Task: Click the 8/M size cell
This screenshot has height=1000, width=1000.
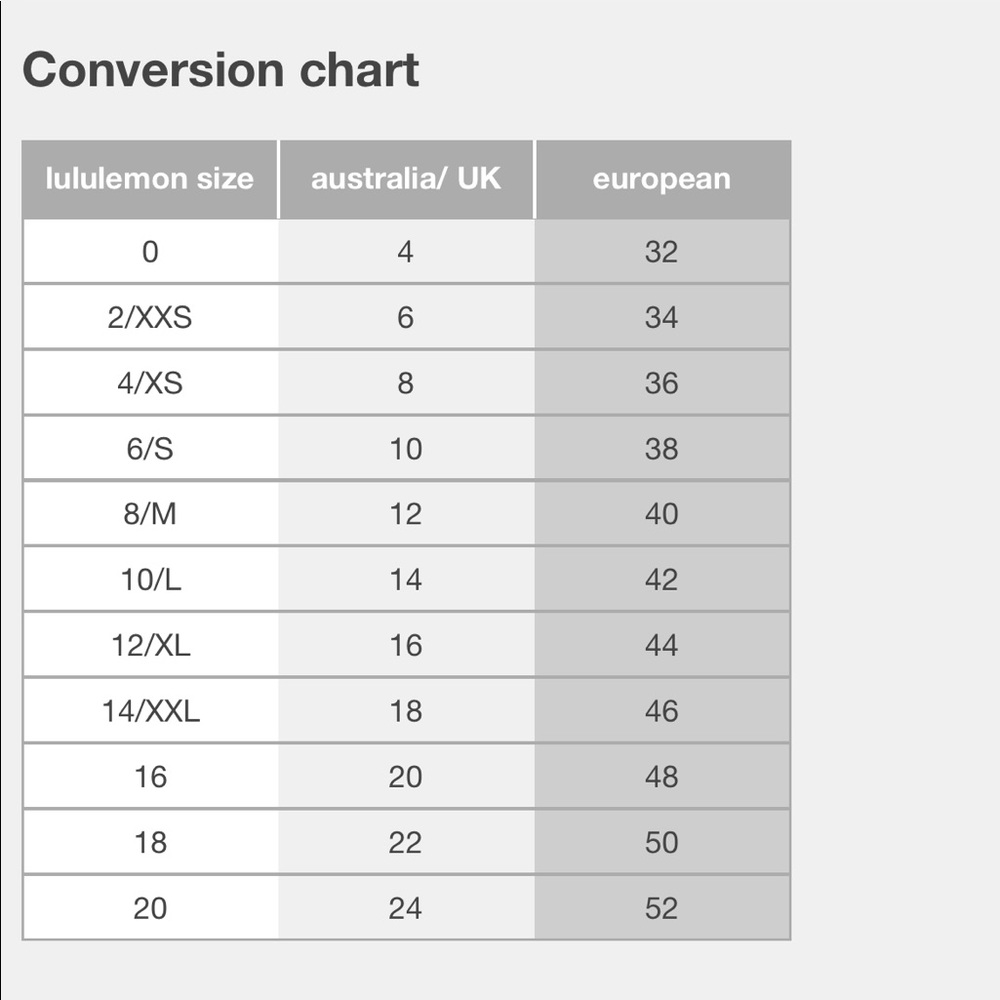Action: (x=150, y=514)
